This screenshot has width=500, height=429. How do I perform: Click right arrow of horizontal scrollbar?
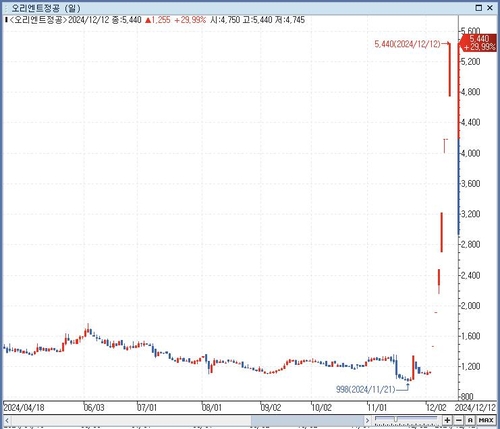367,420
